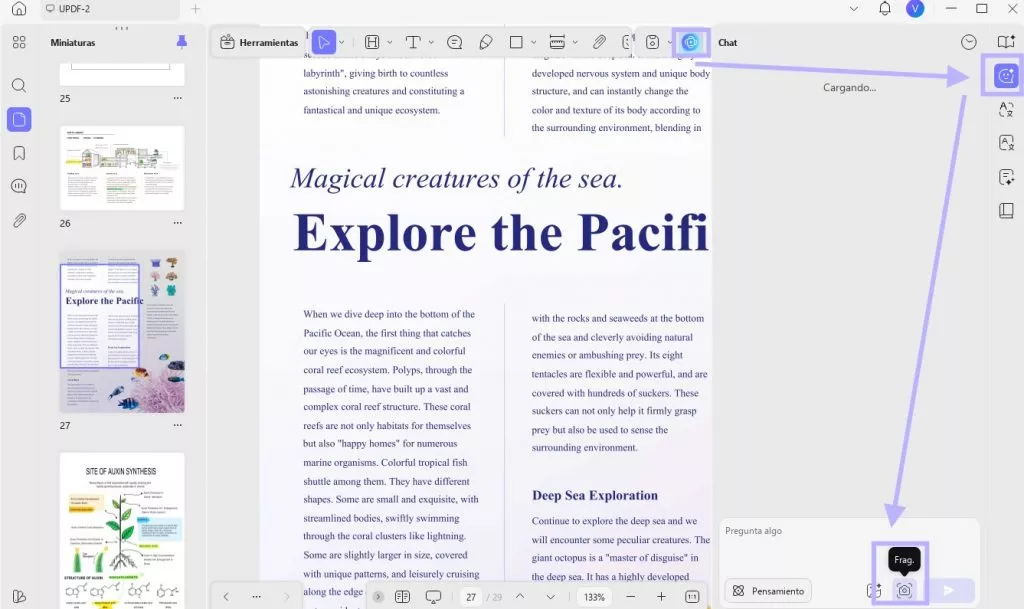Unpin the Miniaturas panel
The image size is (1024, 609).
[182, 42]
